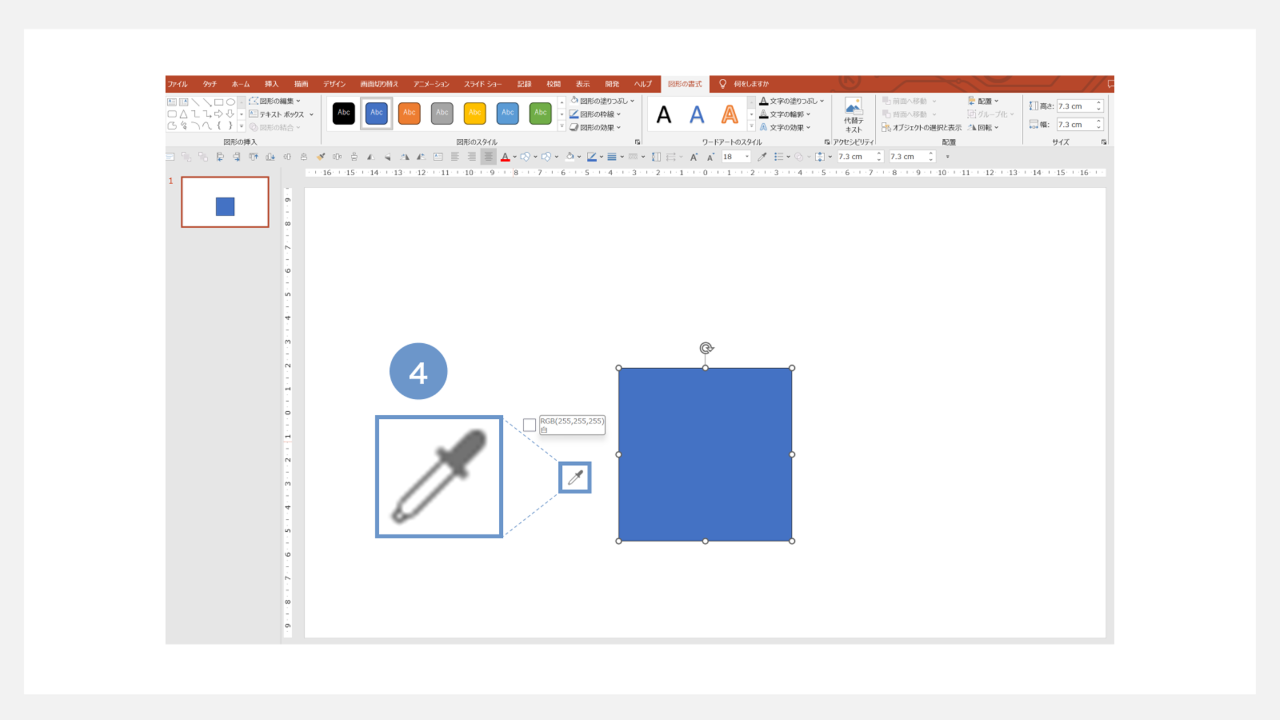Screen dimensions: 1280x720
Task: Open the quick toolbar customize arrow
Action: pyautogui.click(x=947, y=157)
